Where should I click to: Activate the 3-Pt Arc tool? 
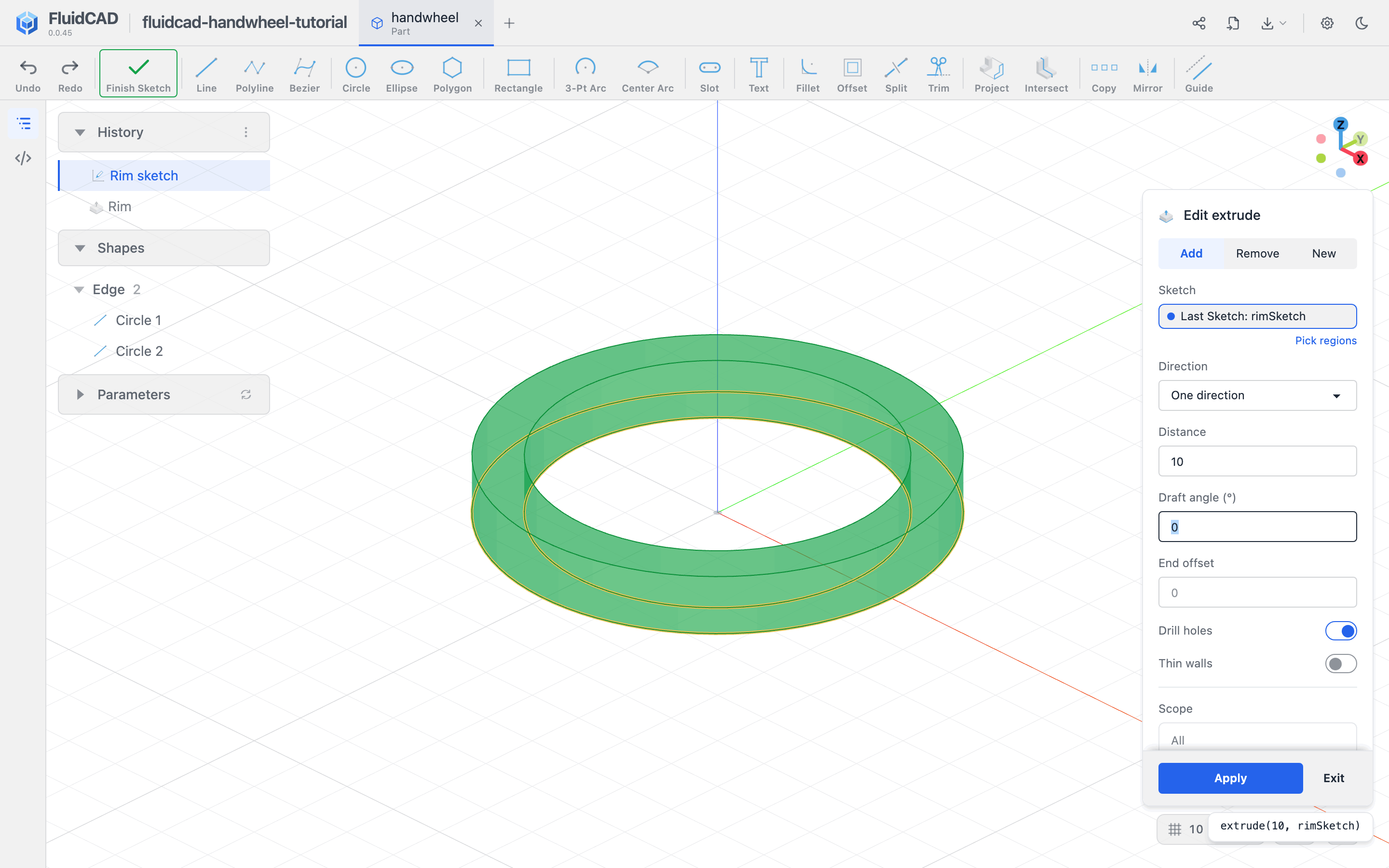pyautogui.click(x=586, y=75)
